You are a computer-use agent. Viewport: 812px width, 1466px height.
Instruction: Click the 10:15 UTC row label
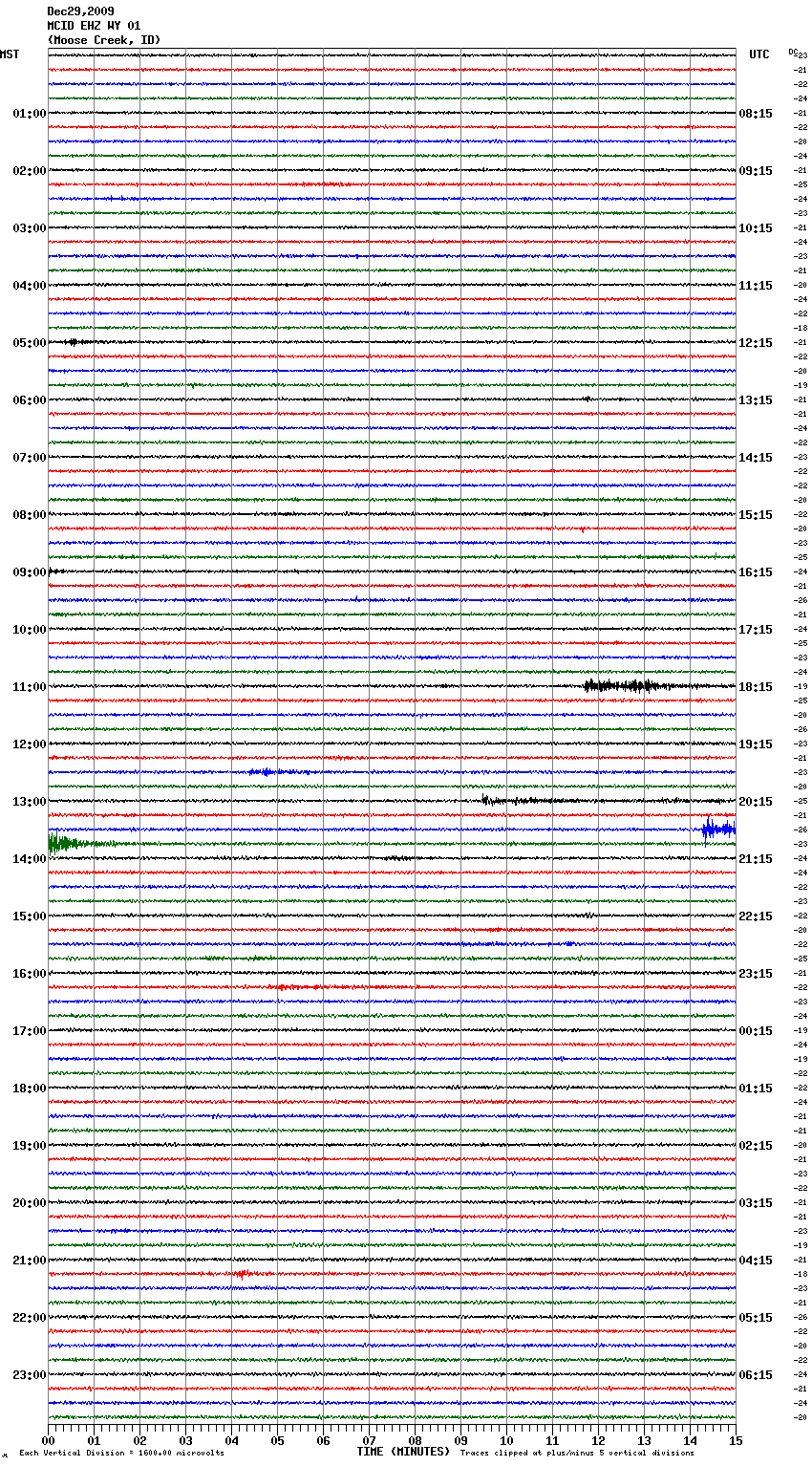pyautogui.click(x=756, y=228)
